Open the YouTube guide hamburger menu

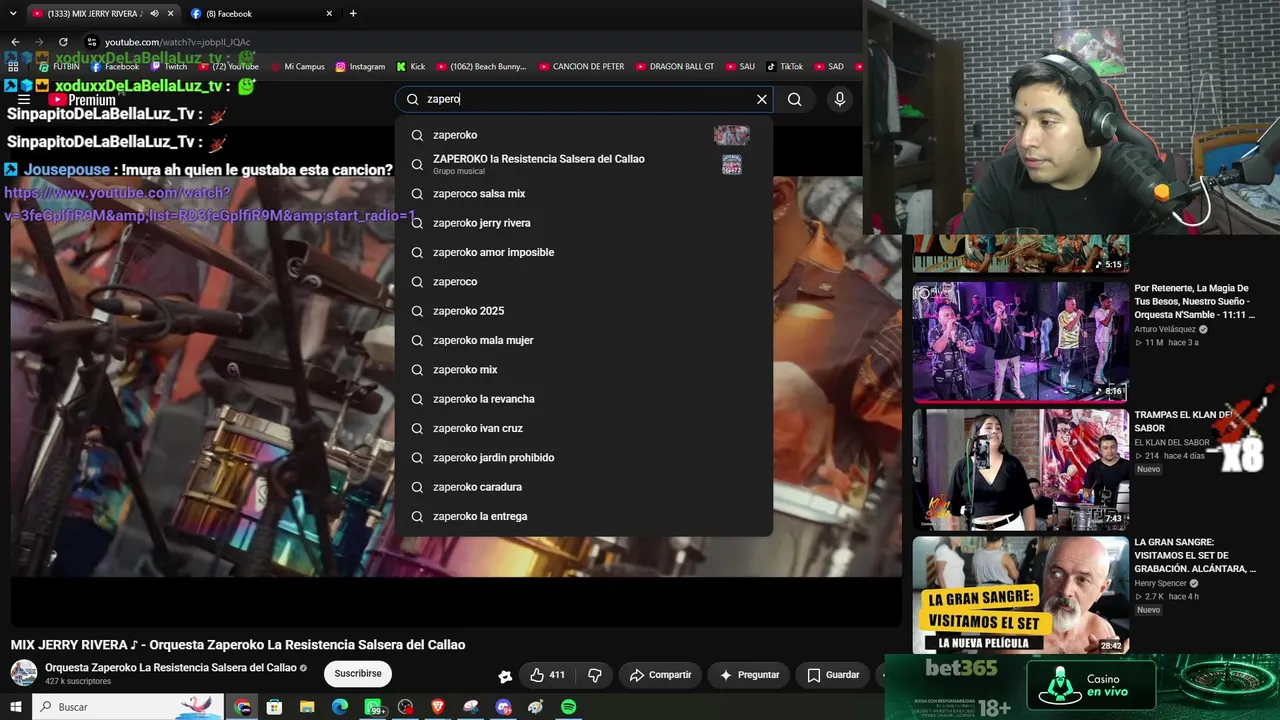[x=24, y=100]
